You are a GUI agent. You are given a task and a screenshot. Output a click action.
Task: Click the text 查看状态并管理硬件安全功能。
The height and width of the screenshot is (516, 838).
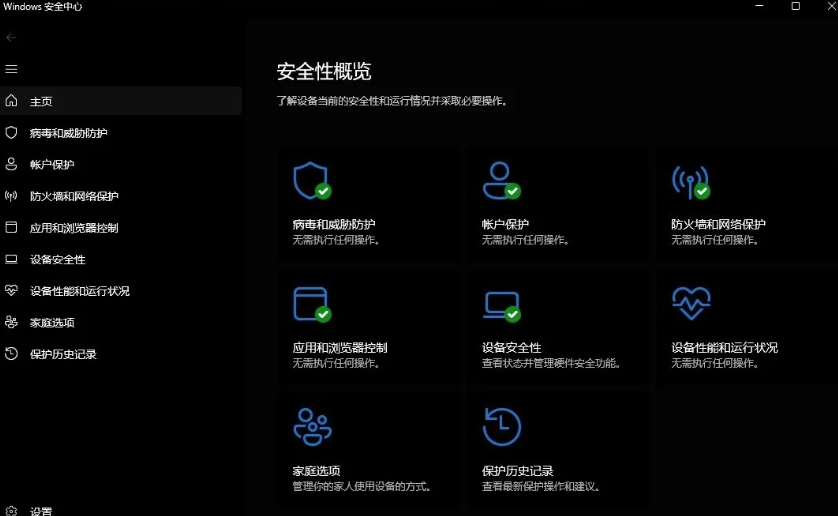(551, 364)
